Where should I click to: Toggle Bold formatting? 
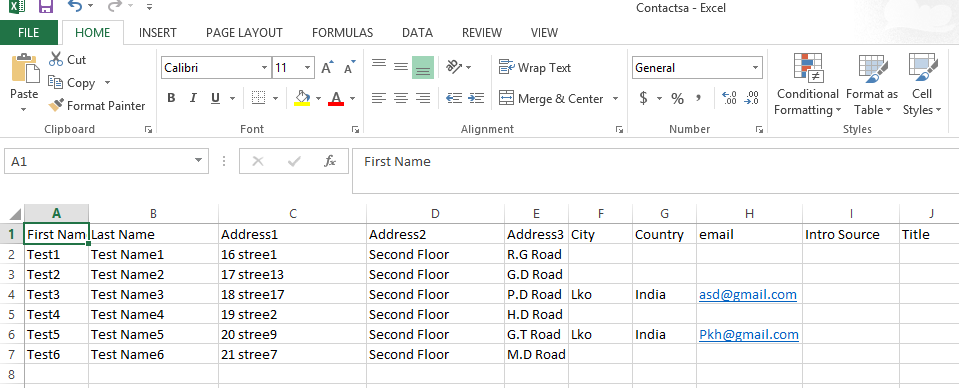(171, 98)
